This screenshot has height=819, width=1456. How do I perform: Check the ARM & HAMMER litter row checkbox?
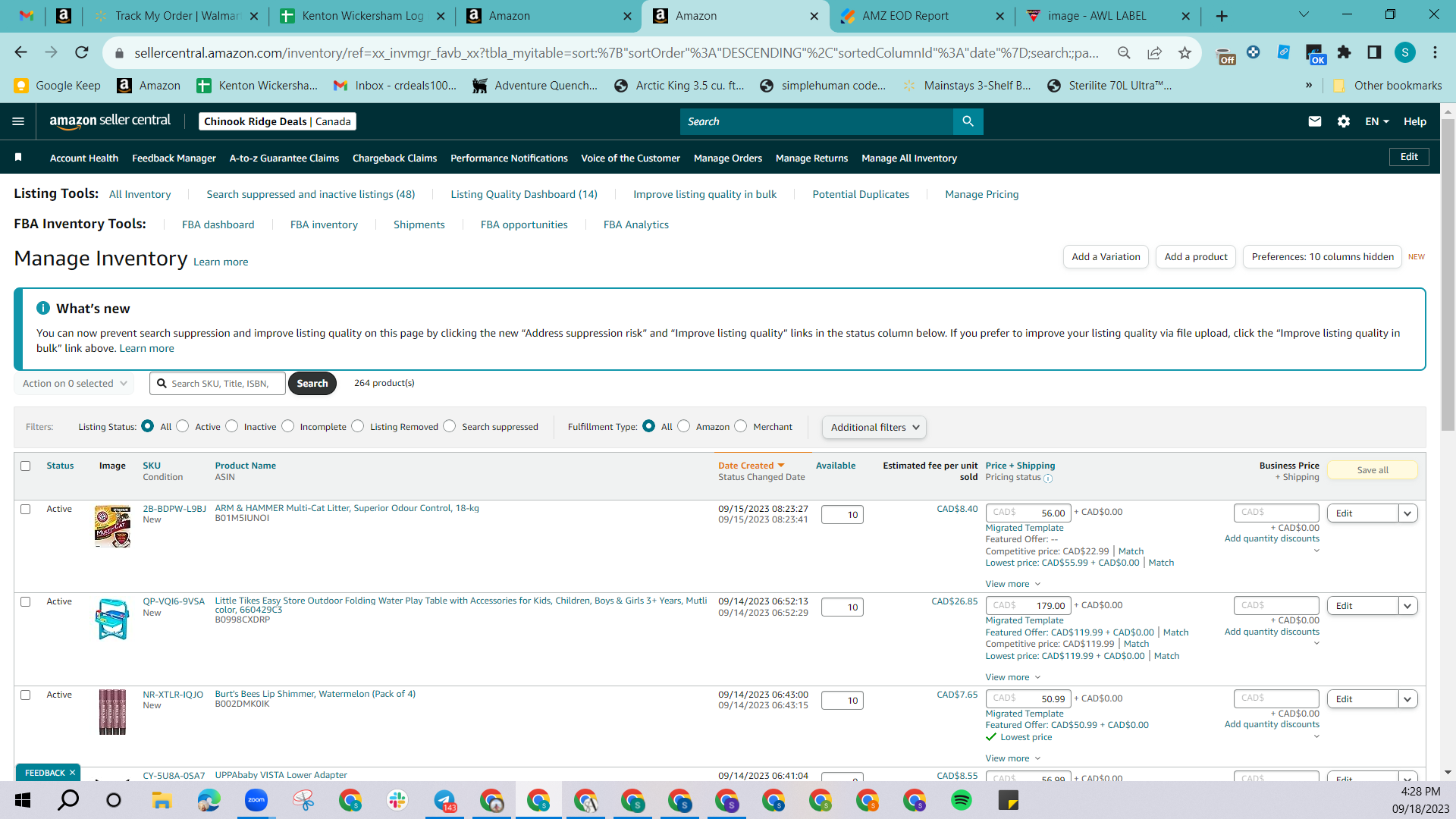[26, 509]
